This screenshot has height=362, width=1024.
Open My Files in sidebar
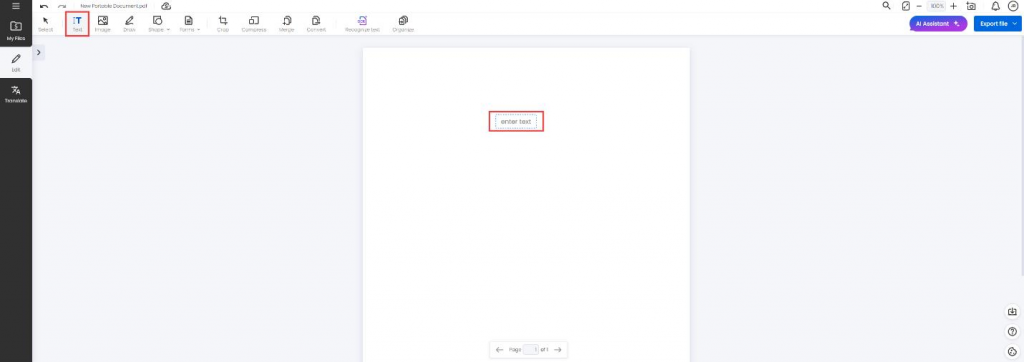[x=16, y=30]
